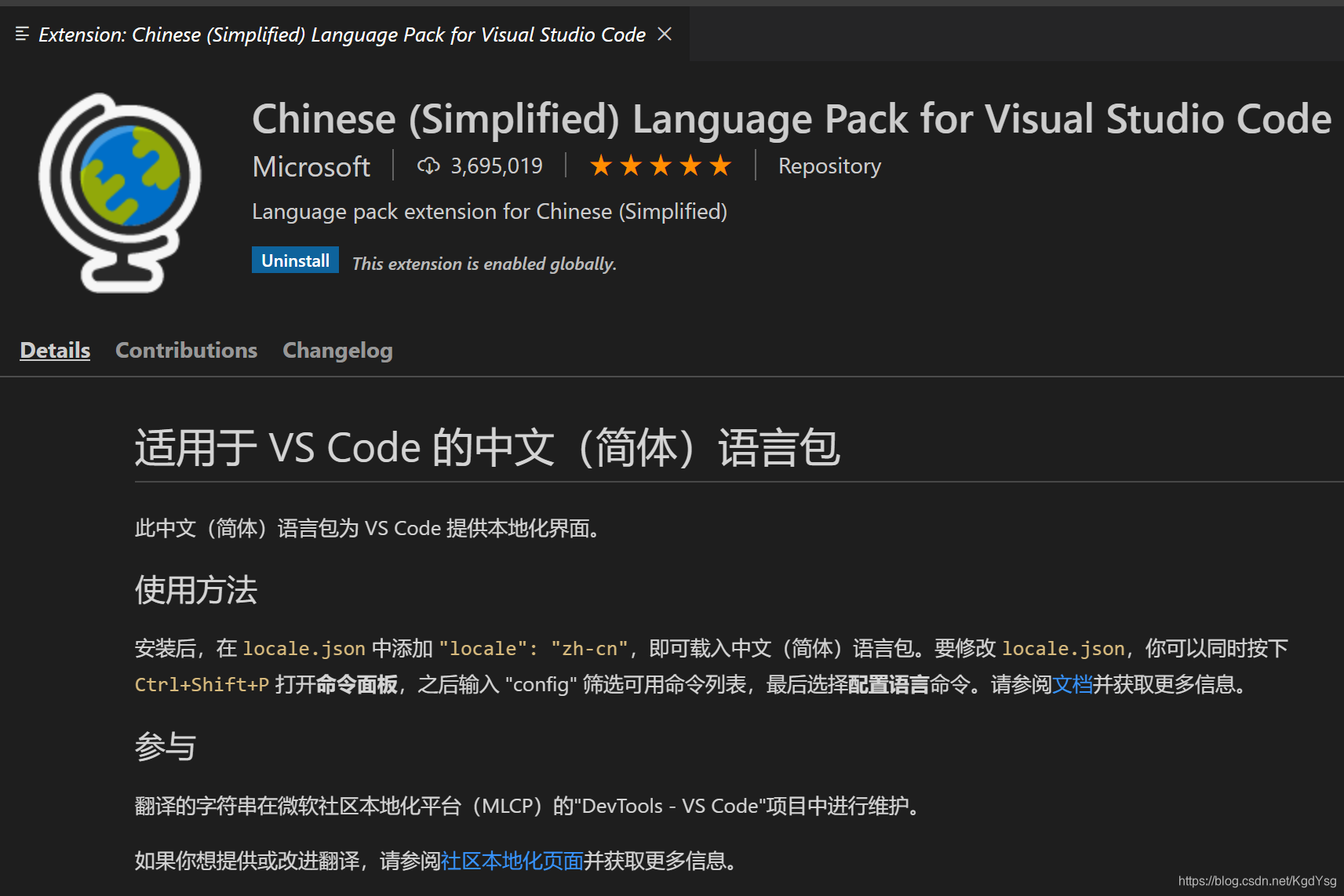Click the download count cloud icon

[428, 166]
